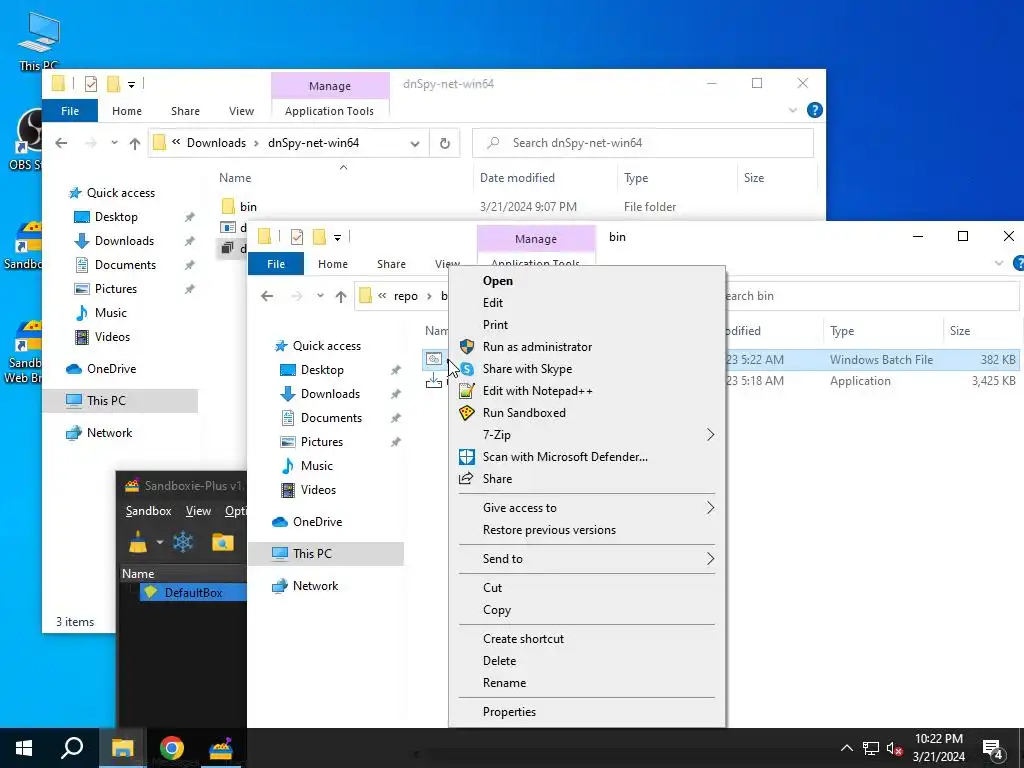Select DefaultBox in Sandboxie-Plus
Viewport: 1024px width, 768px height.
point(193,593)
